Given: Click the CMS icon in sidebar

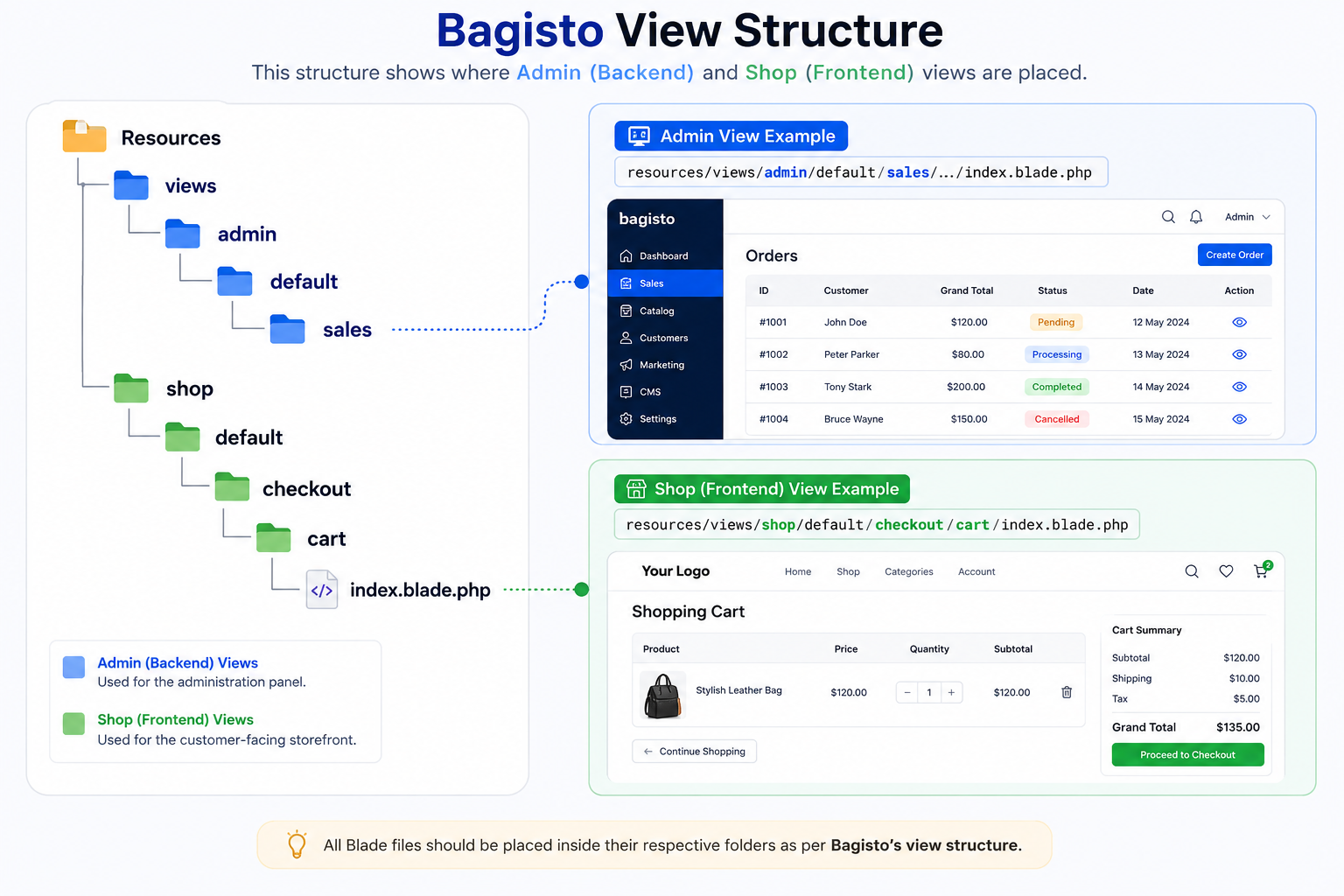Looking at the screenshot, I should [626, 392].
